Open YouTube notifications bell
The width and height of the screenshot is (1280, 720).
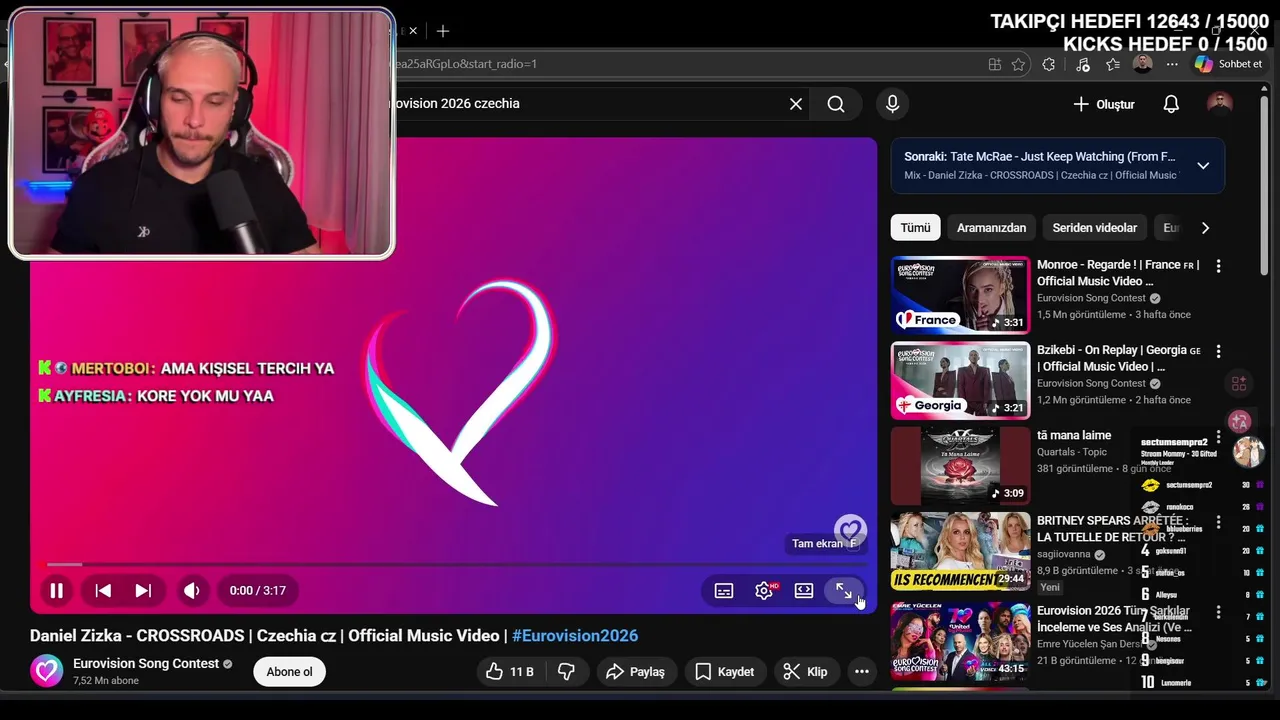tap(1171, 104)
